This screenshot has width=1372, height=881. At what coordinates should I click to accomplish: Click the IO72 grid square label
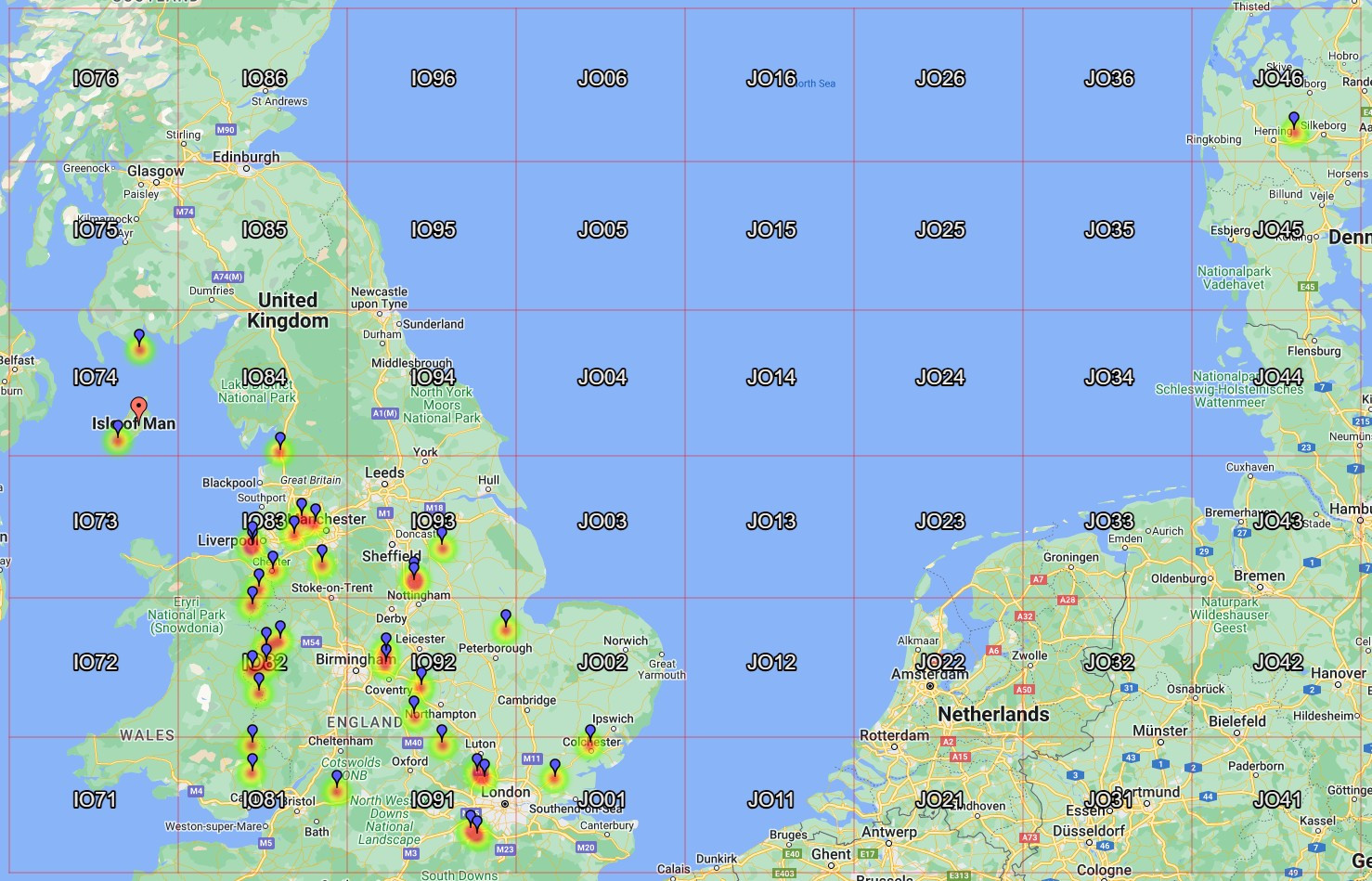[96, 662]
